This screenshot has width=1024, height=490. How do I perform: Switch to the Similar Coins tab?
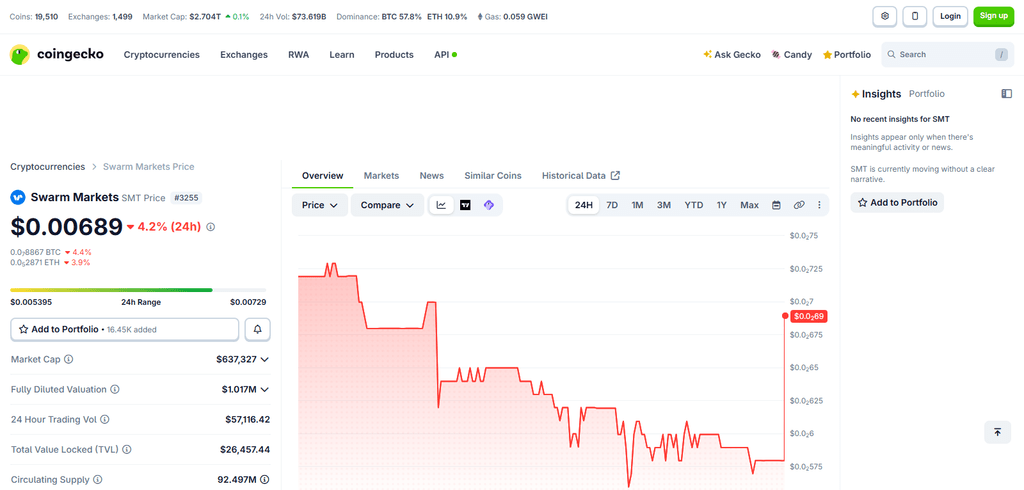(x=493, y=176)
